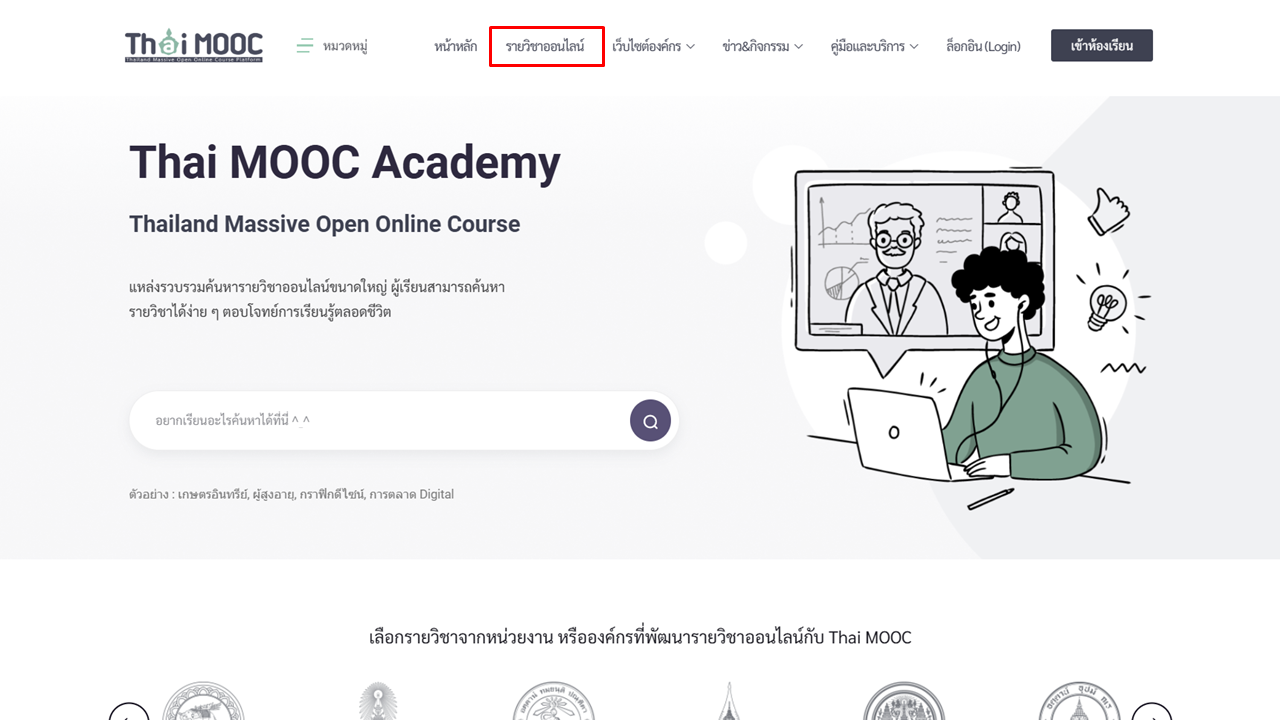This screenshot has height=720, width=1280.
Task: Select the first university emblem logo
Action: coord(204,701)
